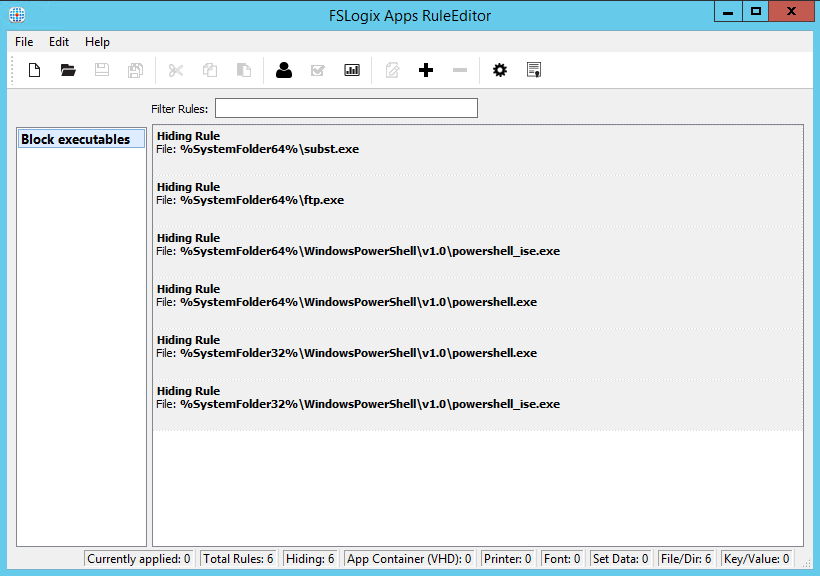Open settings via gear icon
Screen dimensions: 820x576
[x=500, y=70]
